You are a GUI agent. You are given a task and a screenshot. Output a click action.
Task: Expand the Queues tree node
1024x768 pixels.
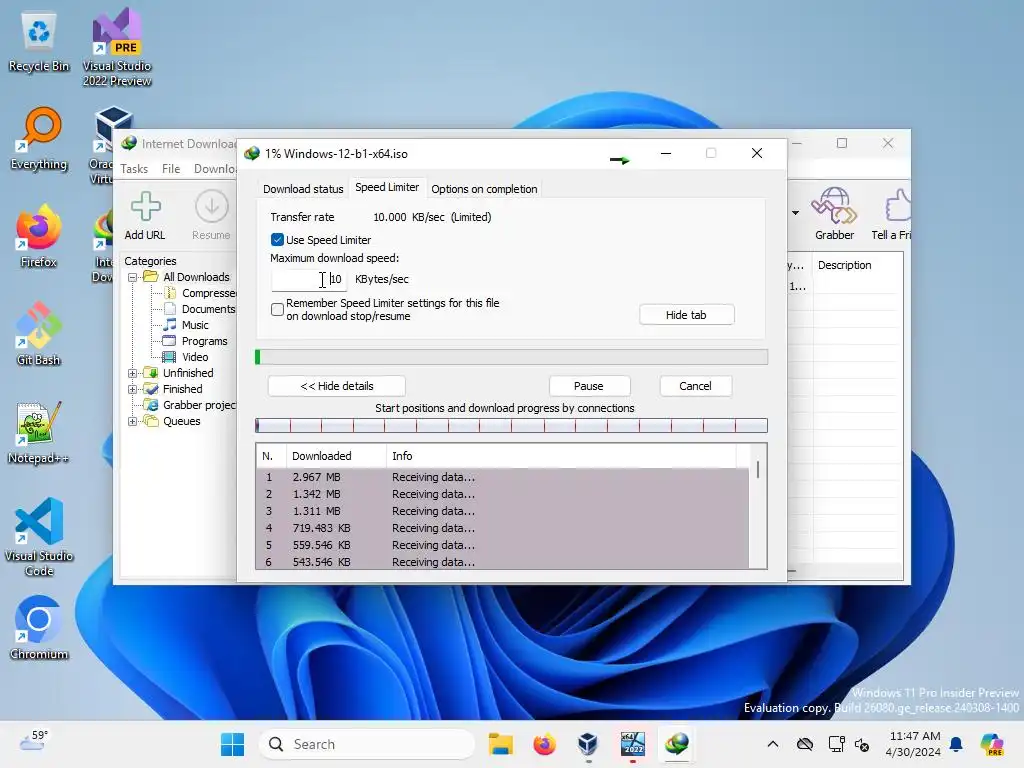coord(133,421)
